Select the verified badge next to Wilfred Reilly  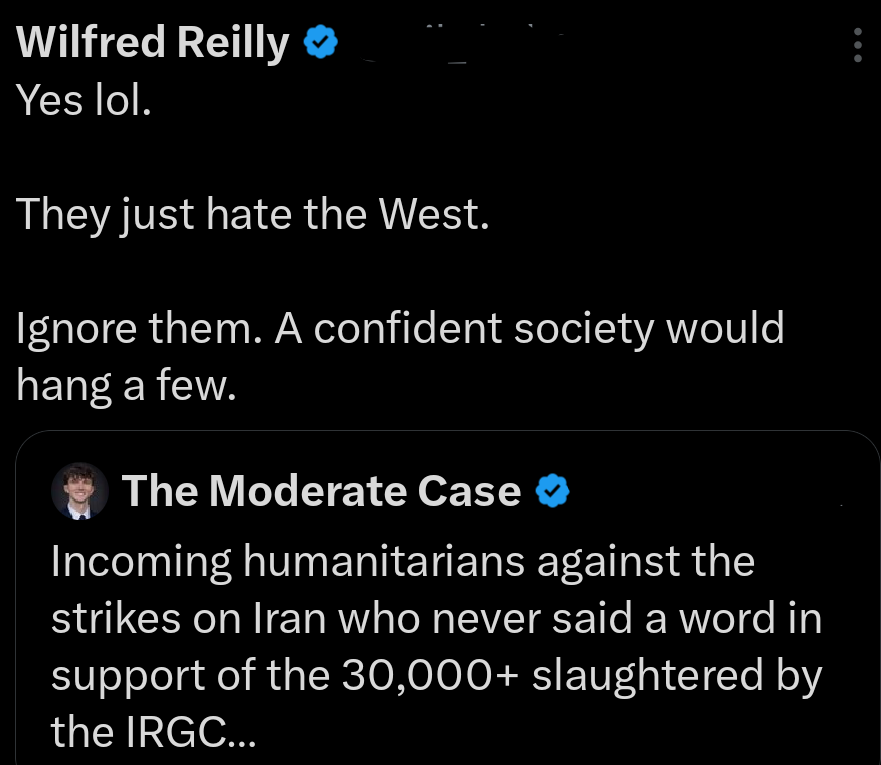click(x=318, y=41)
